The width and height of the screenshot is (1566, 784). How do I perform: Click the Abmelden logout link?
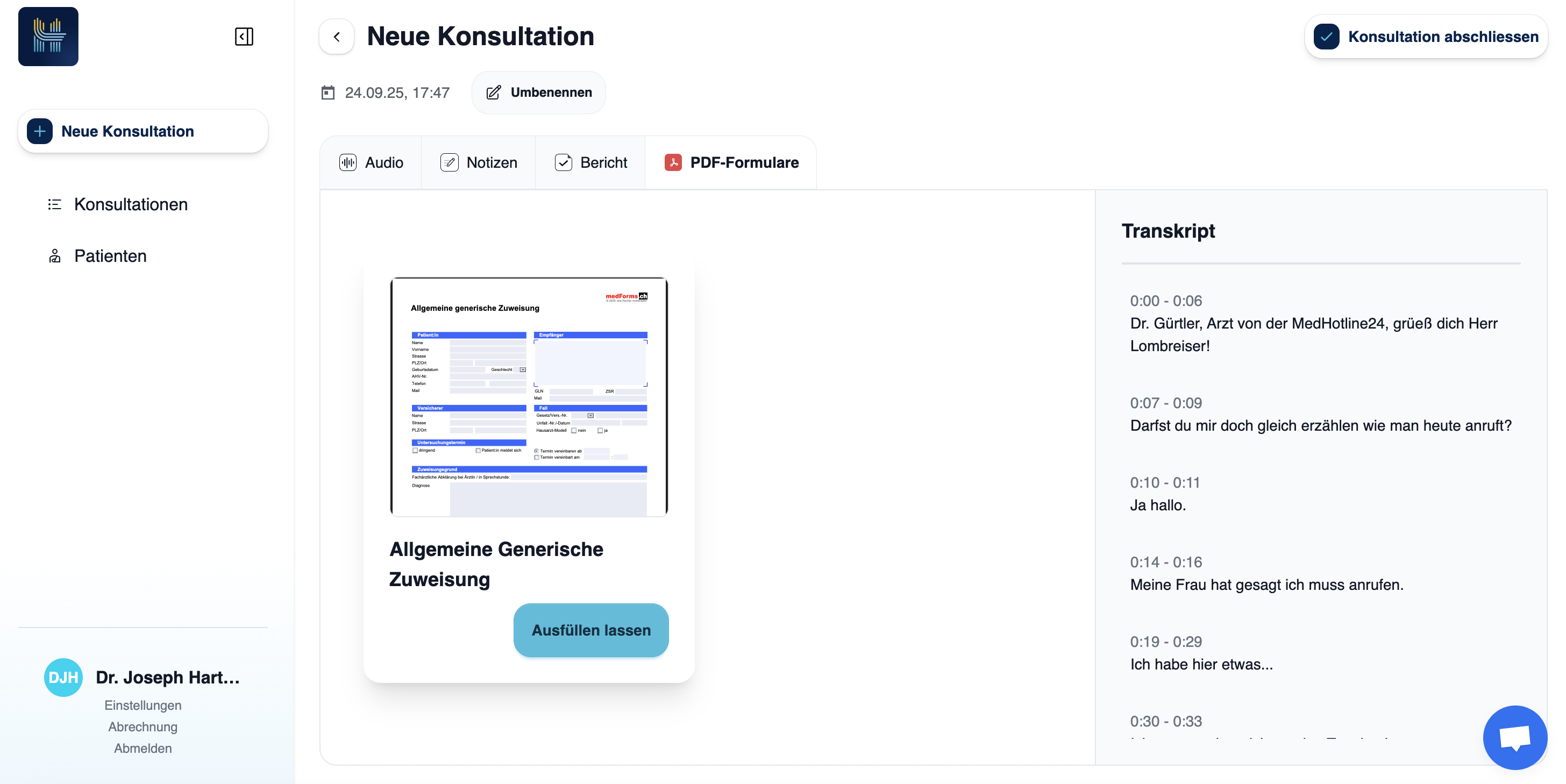point(143,748)
